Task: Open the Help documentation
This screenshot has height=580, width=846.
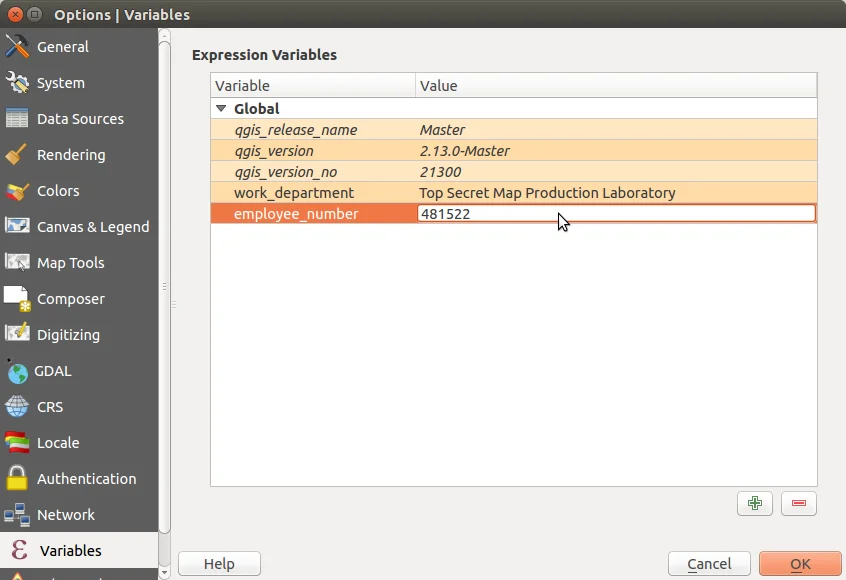Action: [x=218, y=563]
